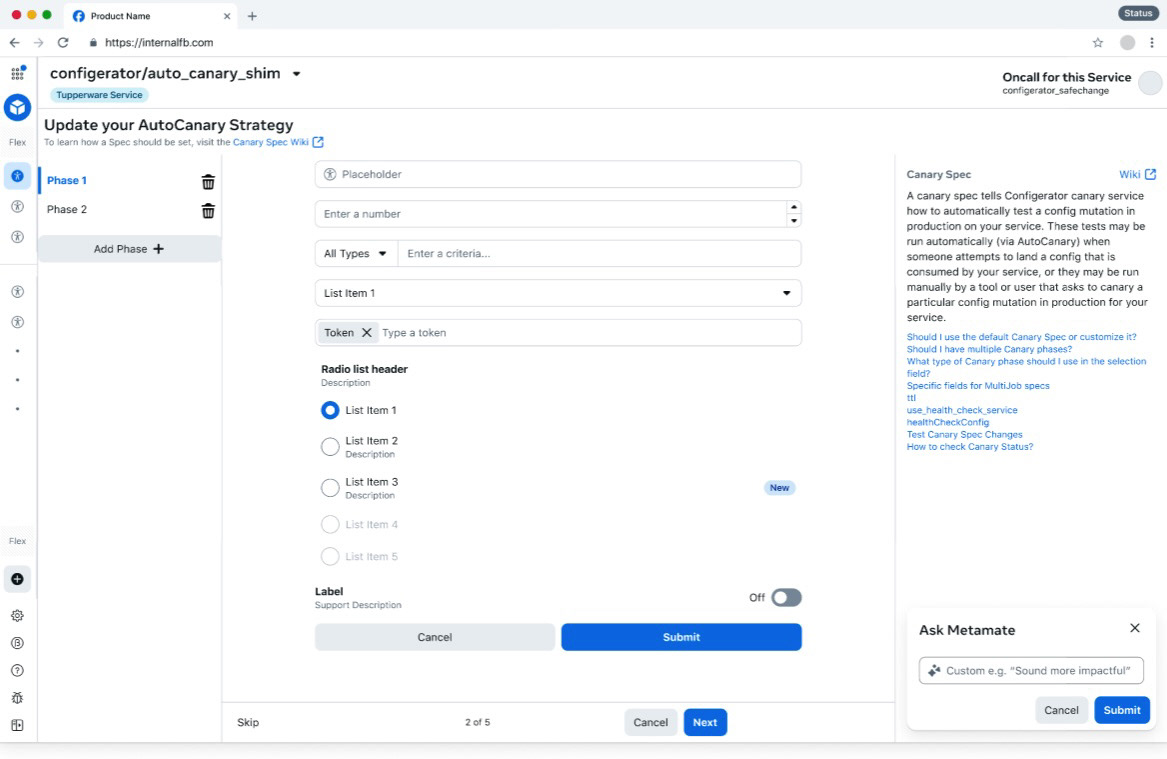Click Submit in Ask Metamate panel

point(1122,710)
